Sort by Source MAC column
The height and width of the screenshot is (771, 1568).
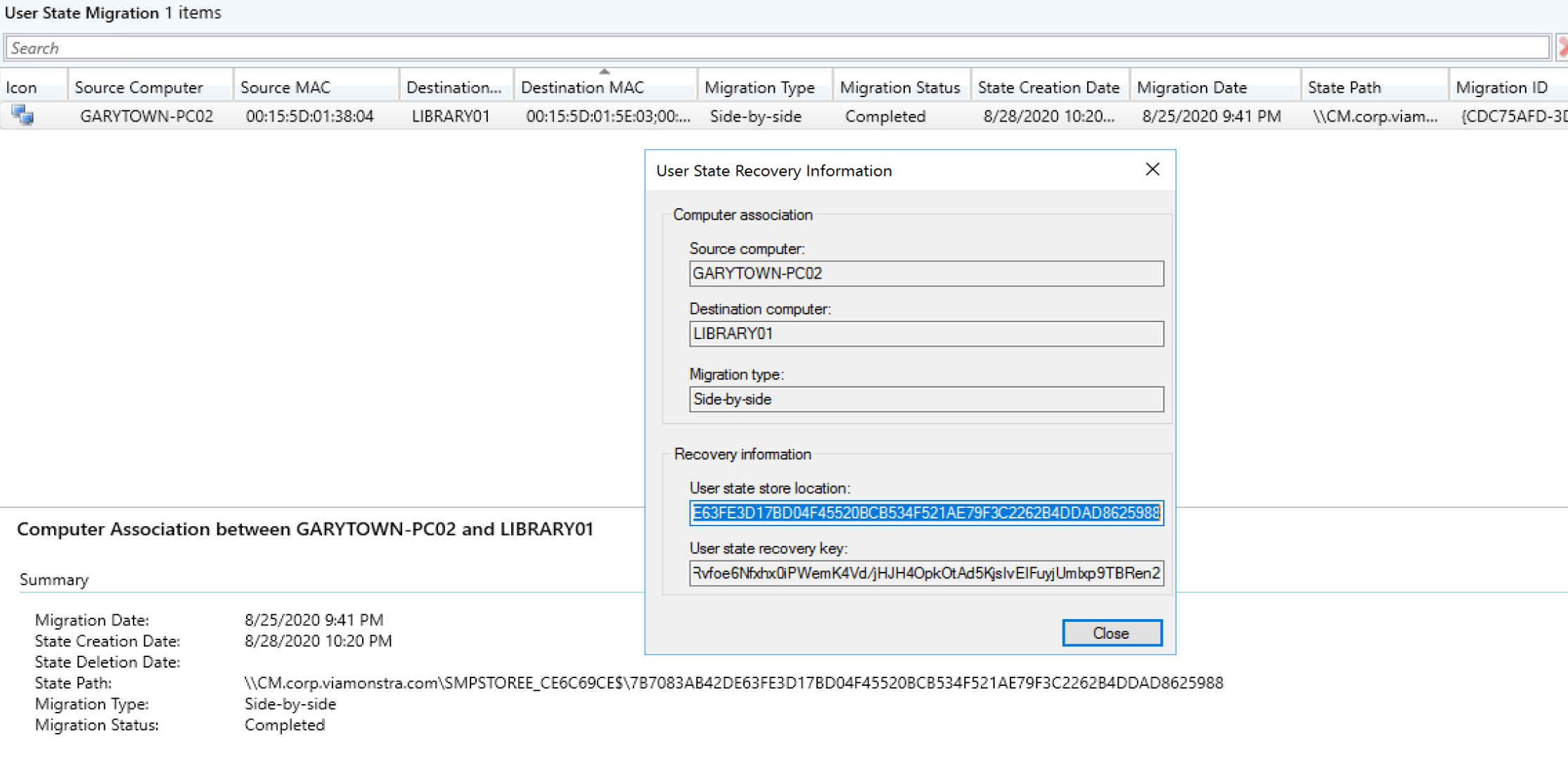(285, 87)
